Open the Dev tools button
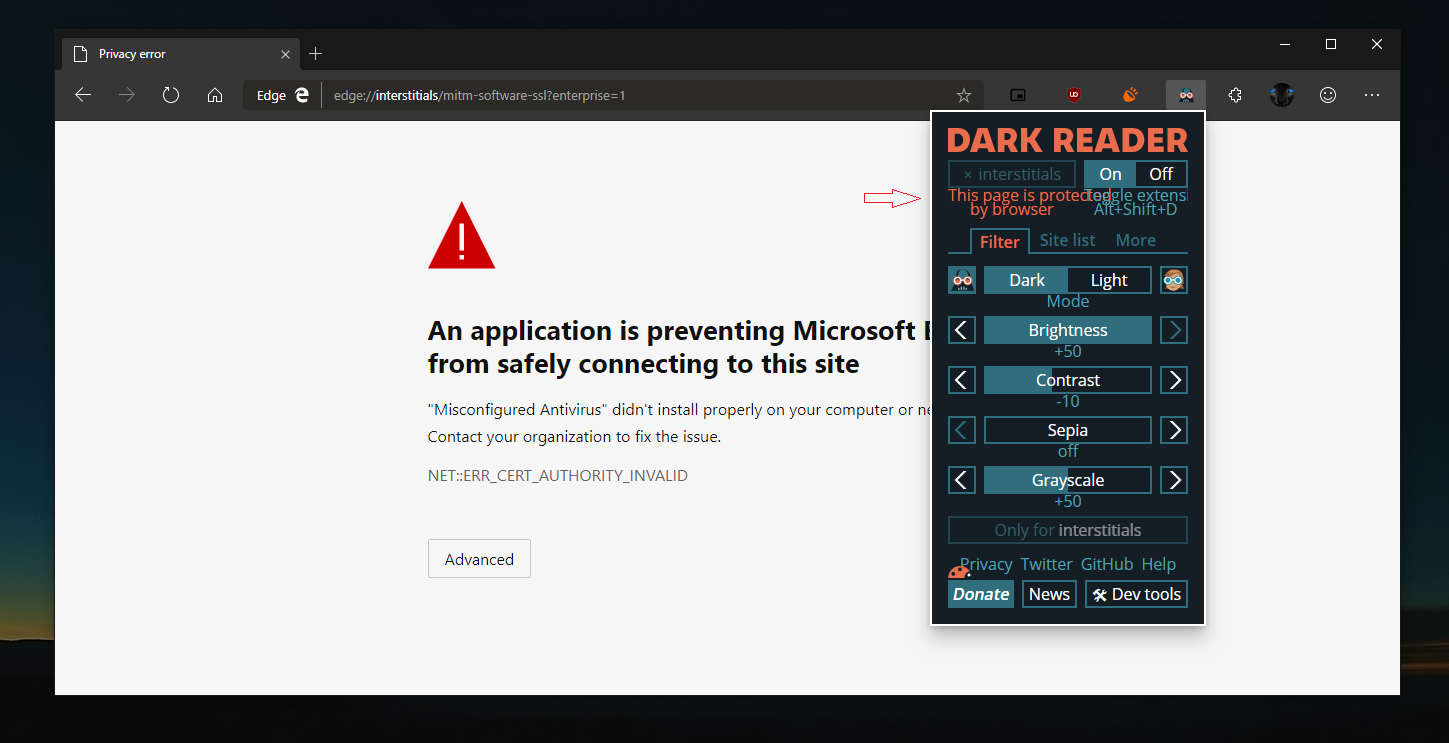Image resolution: width=1449 pixels, height=743 pixels. point(1136,594)
